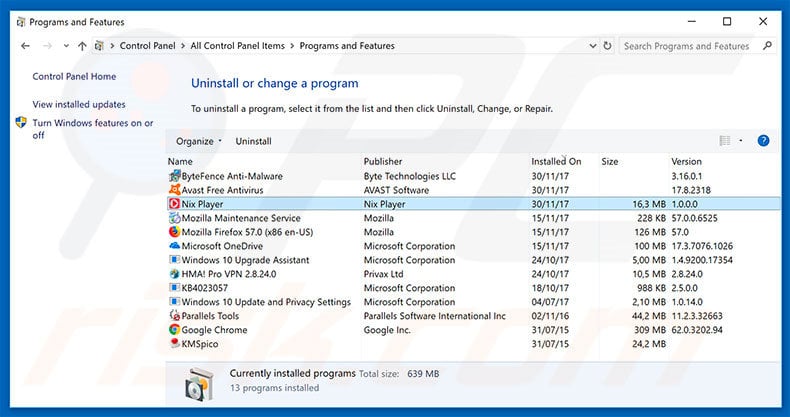Click the HMA! Pro VPN icon
The image size is (790, 417).
click(175, 274)
